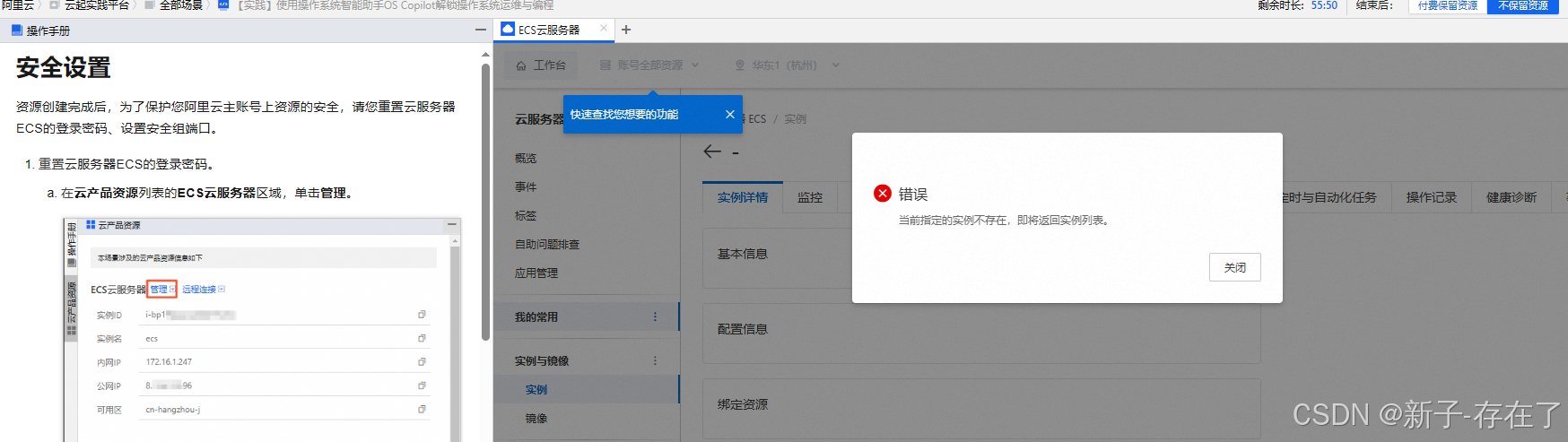Open 标签 in the sidebar
Screen dimensions: 1568x442
pos(526,216)
